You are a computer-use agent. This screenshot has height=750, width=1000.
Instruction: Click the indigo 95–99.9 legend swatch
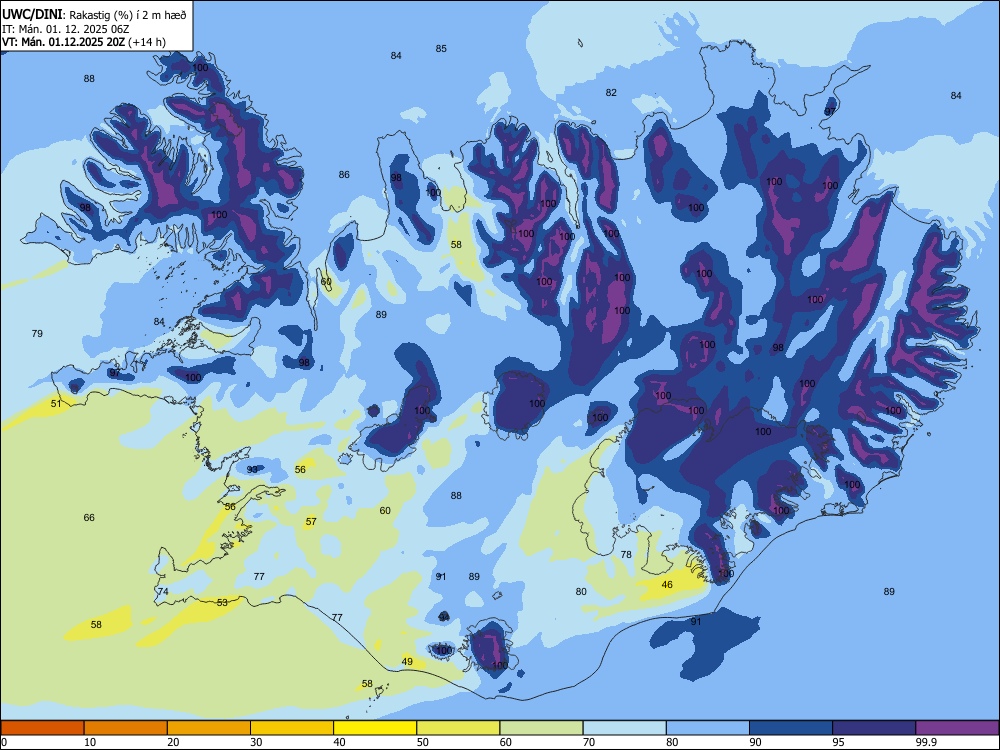coord(874,728)
